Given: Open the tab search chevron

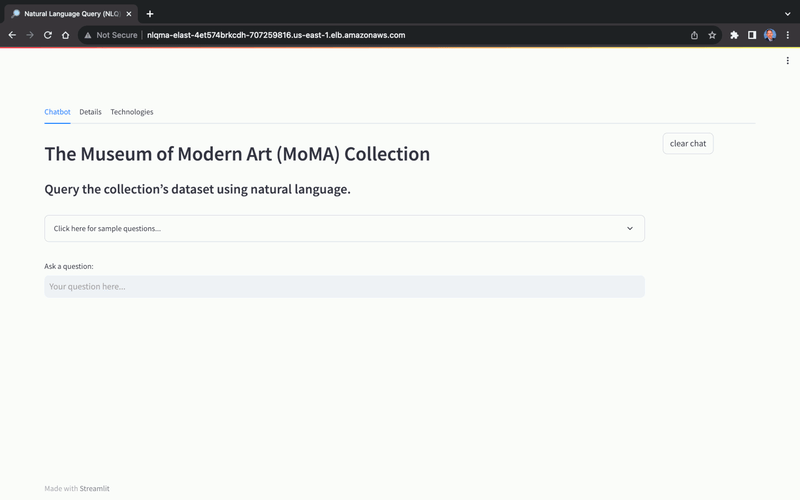Looking at the screenshot, I should 787,14.
